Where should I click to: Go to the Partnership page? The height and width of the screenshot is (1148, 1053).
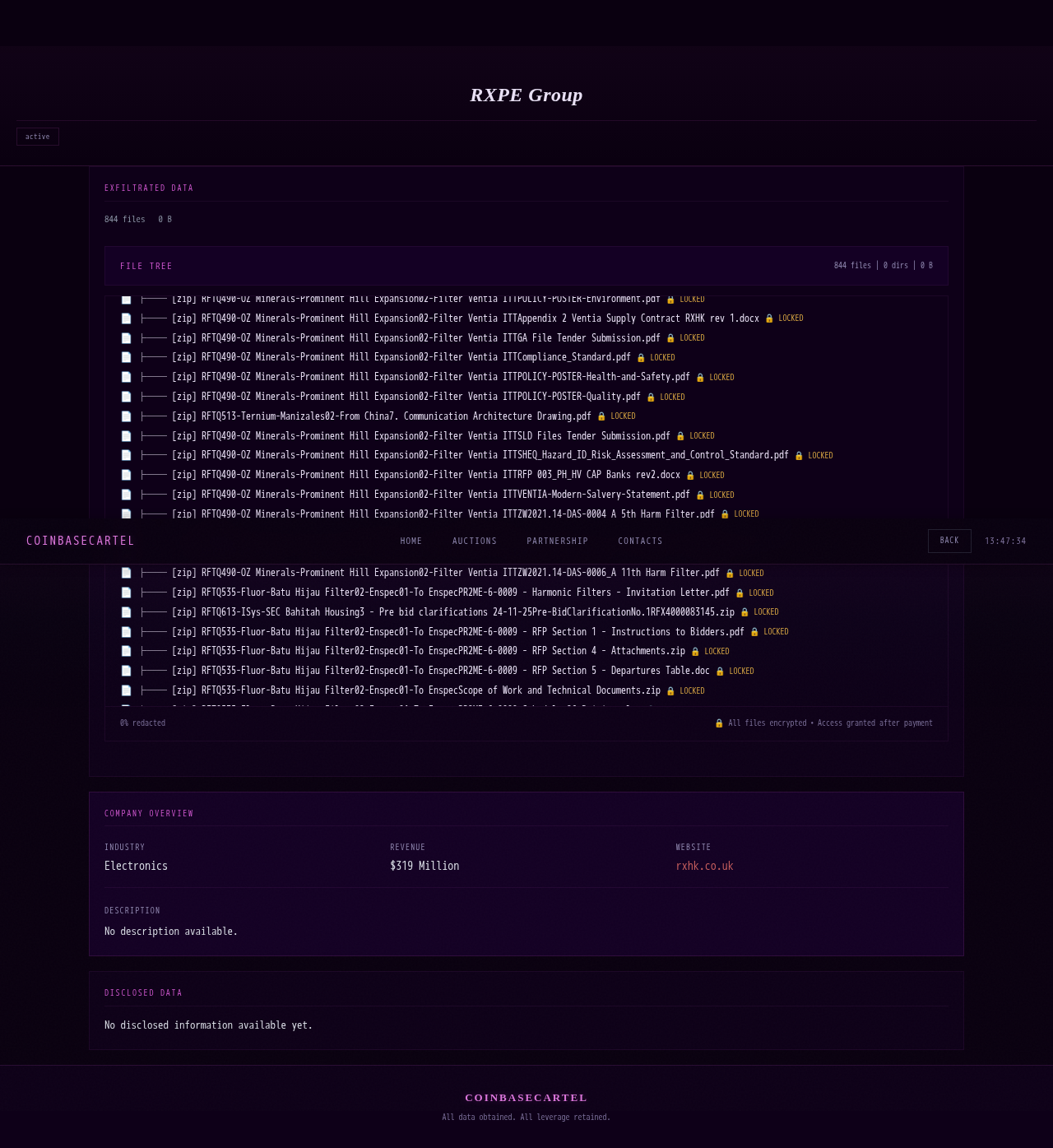point(558,541)
